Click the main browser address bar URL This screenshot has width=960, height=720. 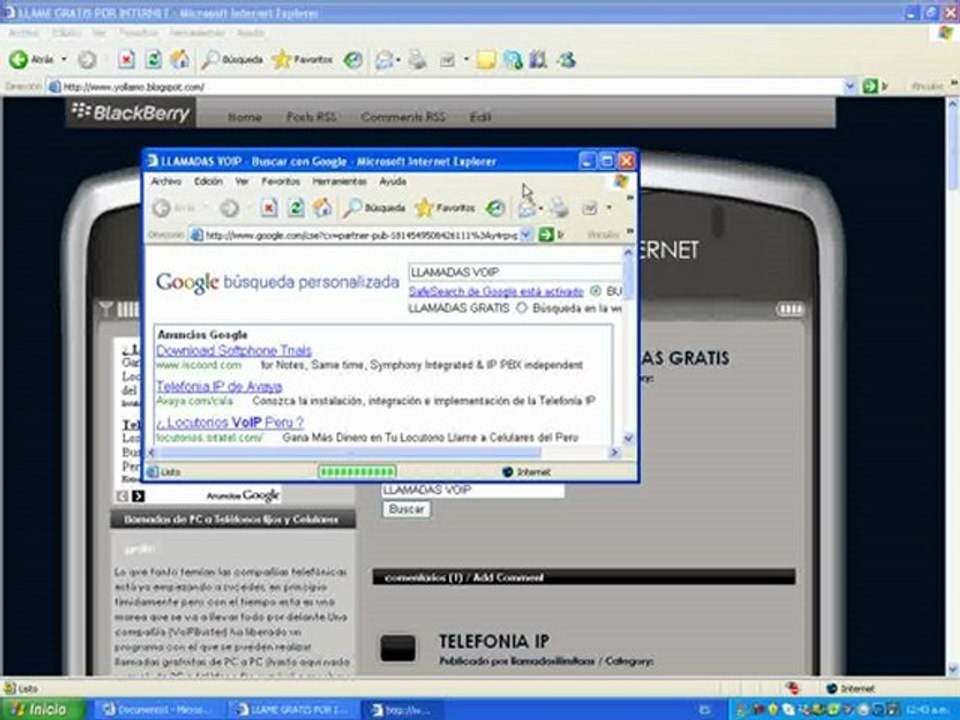click(x=134, y=87)
